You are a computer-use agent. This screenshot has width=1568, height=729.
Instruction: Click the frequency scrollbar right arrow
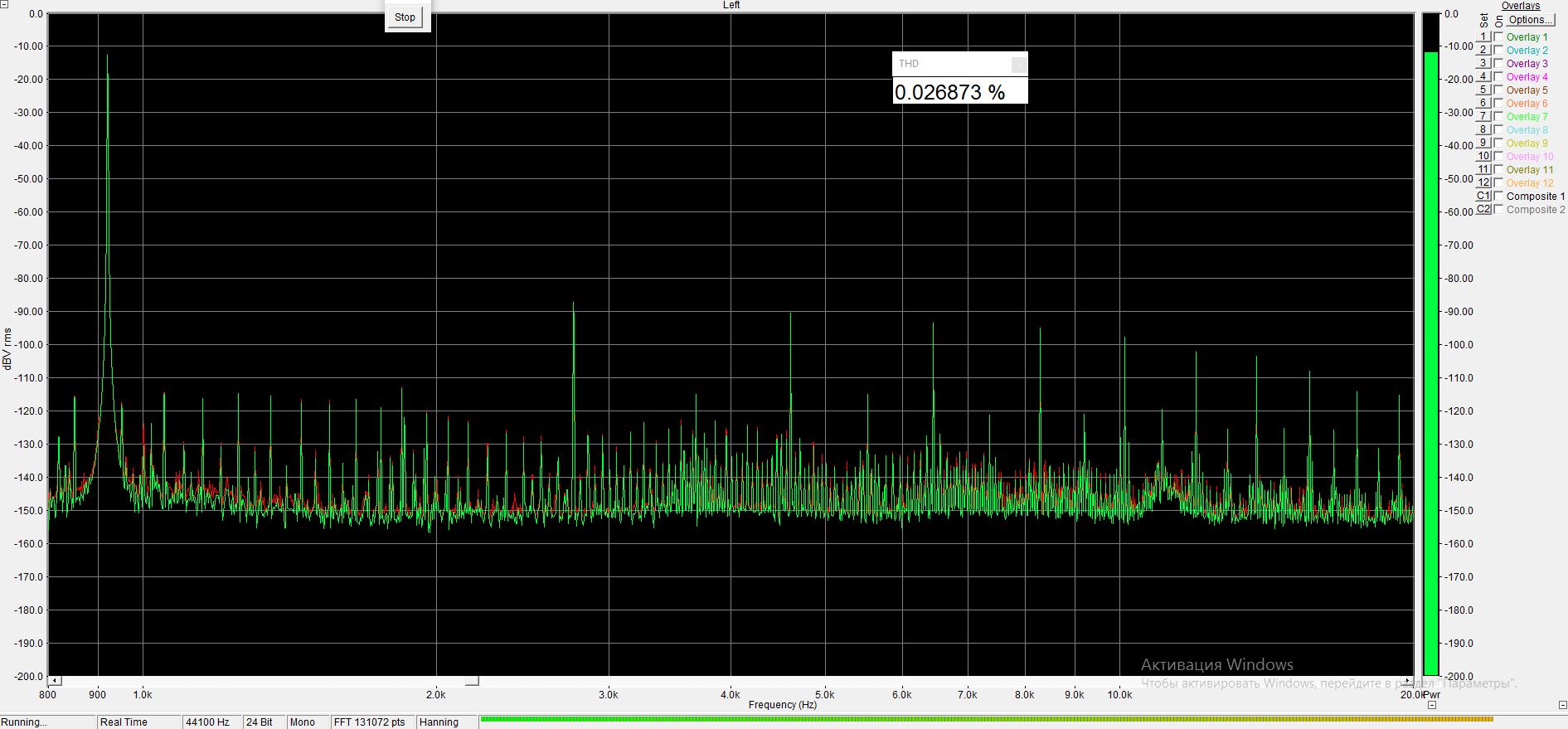[x=1409, y=681]
